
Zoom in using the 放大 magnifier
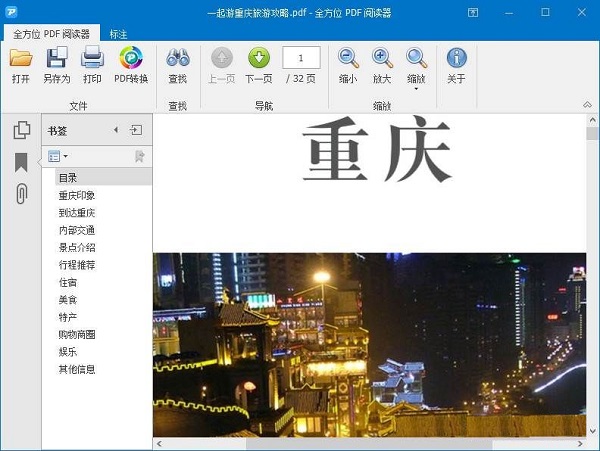click(x=382, y=58)
